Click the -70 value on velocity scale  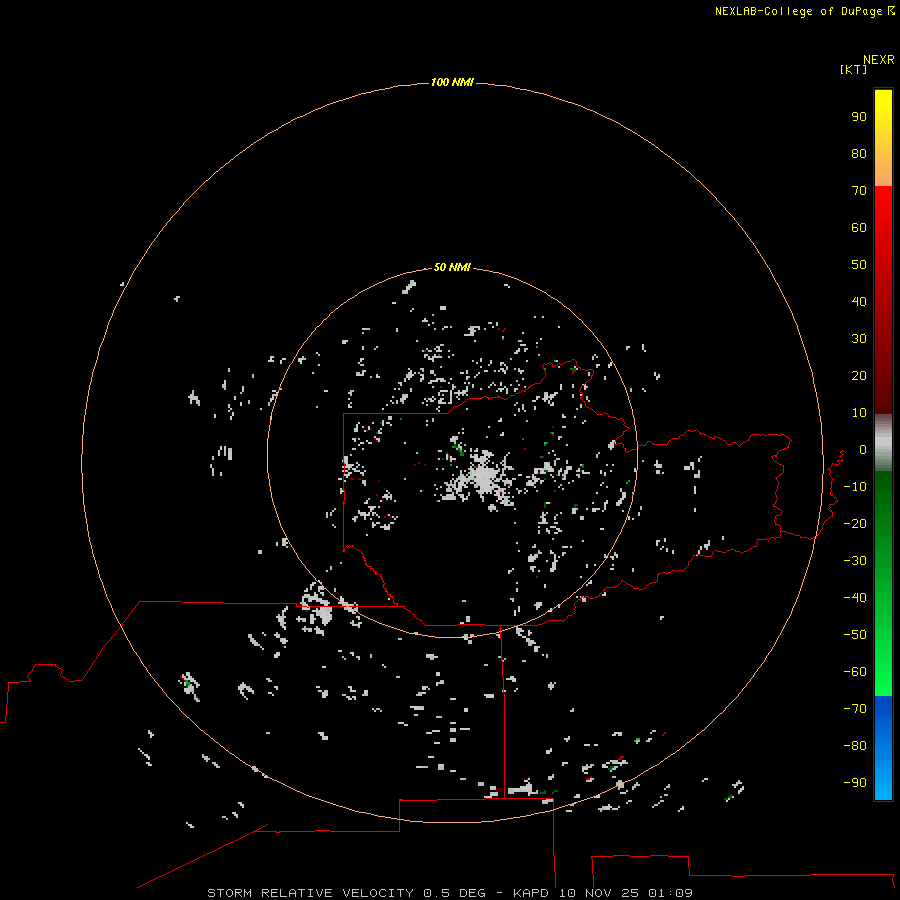click(855, 709)
